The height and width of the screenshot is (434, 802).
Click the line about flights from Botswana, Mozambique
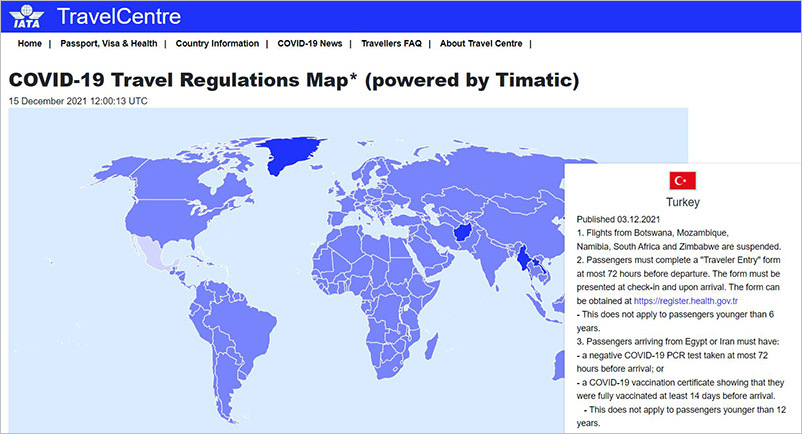pyautogui.click(x=679, y=239)
